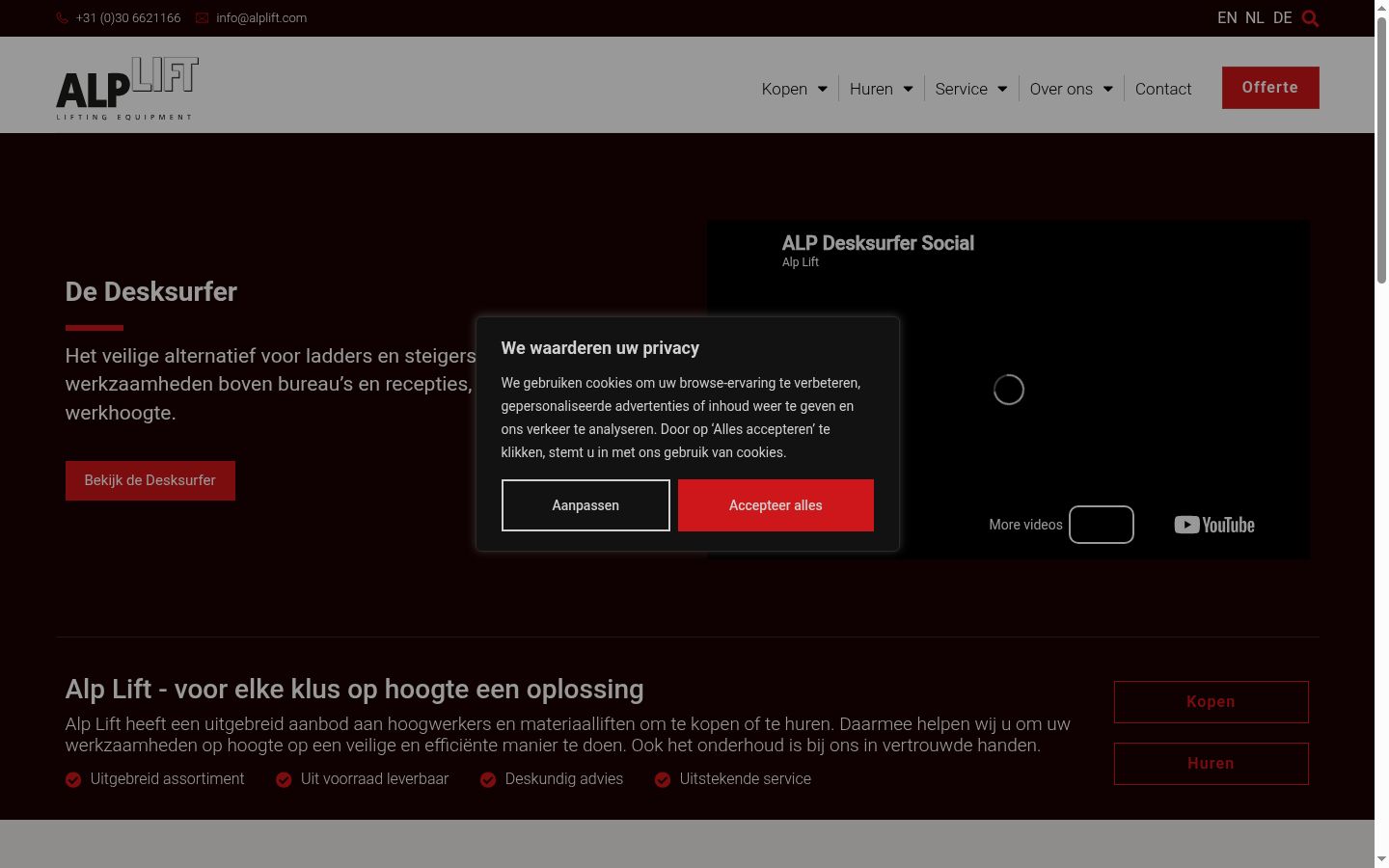Open the Over ons menu item
The height and width of the screenshot is (868, 1389).
(x=1061, y=89)
